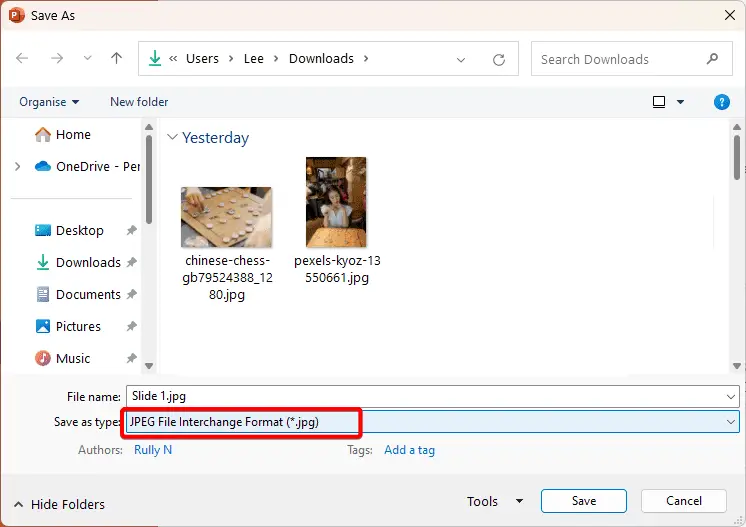
Task: Click the pin icon next to Downloads
Action: click(x=131, y=263)
